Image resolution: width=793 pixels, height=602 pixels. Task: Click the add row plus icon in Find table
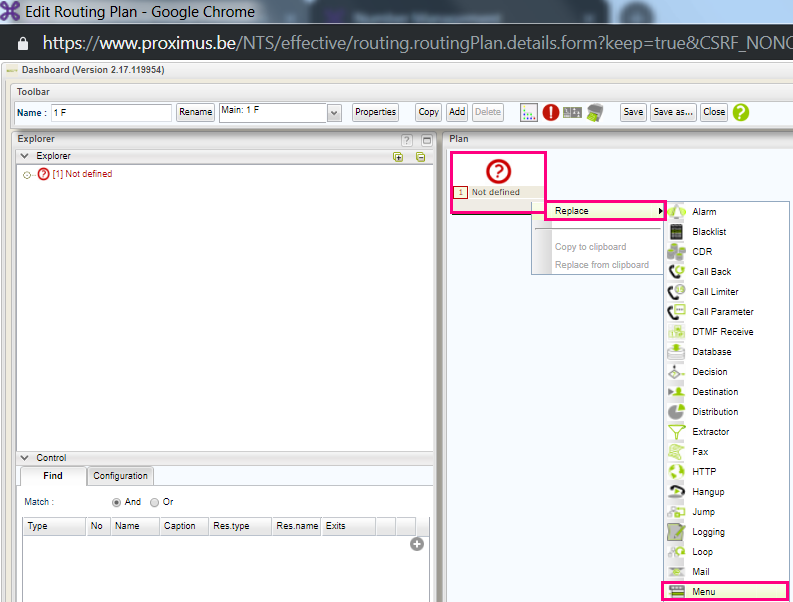click(x=417, y=544)
